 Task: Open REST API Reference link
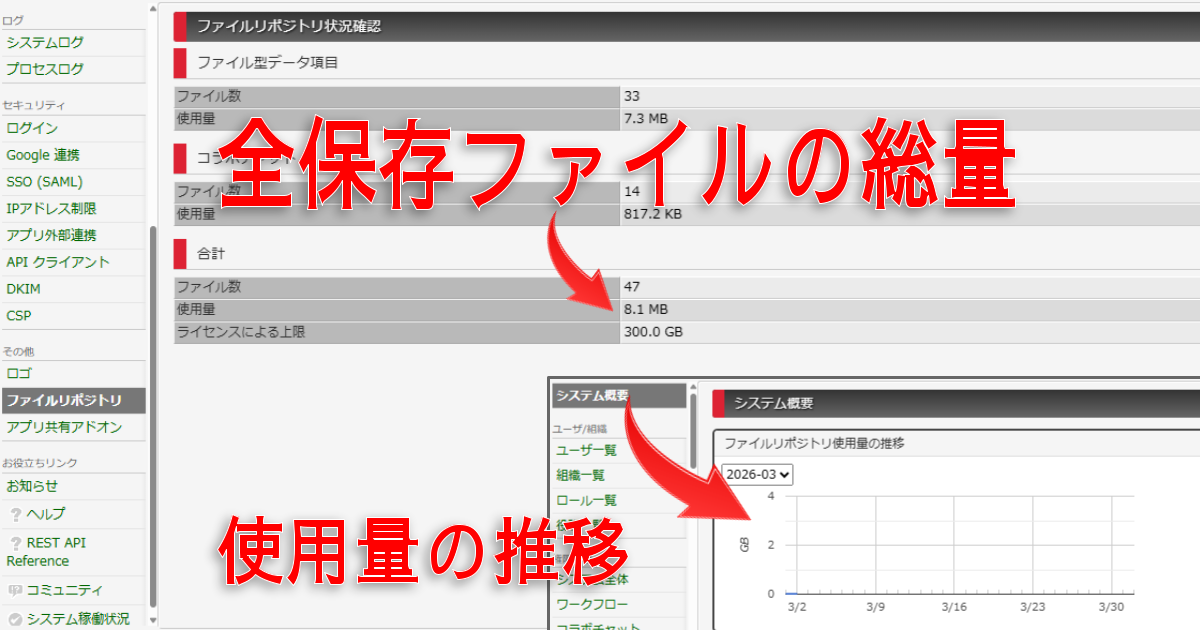[x=47, y=552]
